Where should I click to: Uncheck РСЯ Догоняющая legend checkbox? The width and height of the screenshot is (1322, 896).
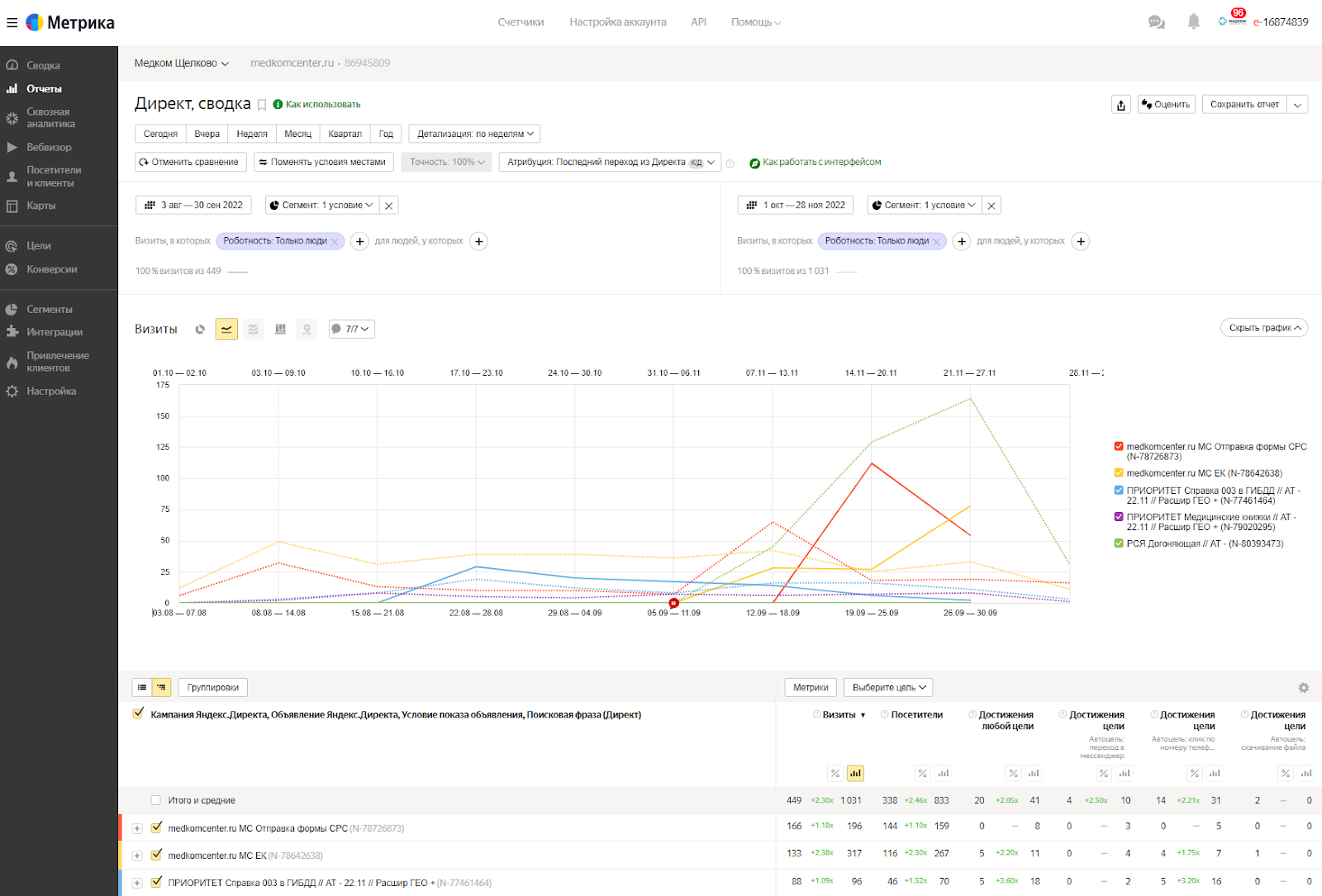[1119, 543]
